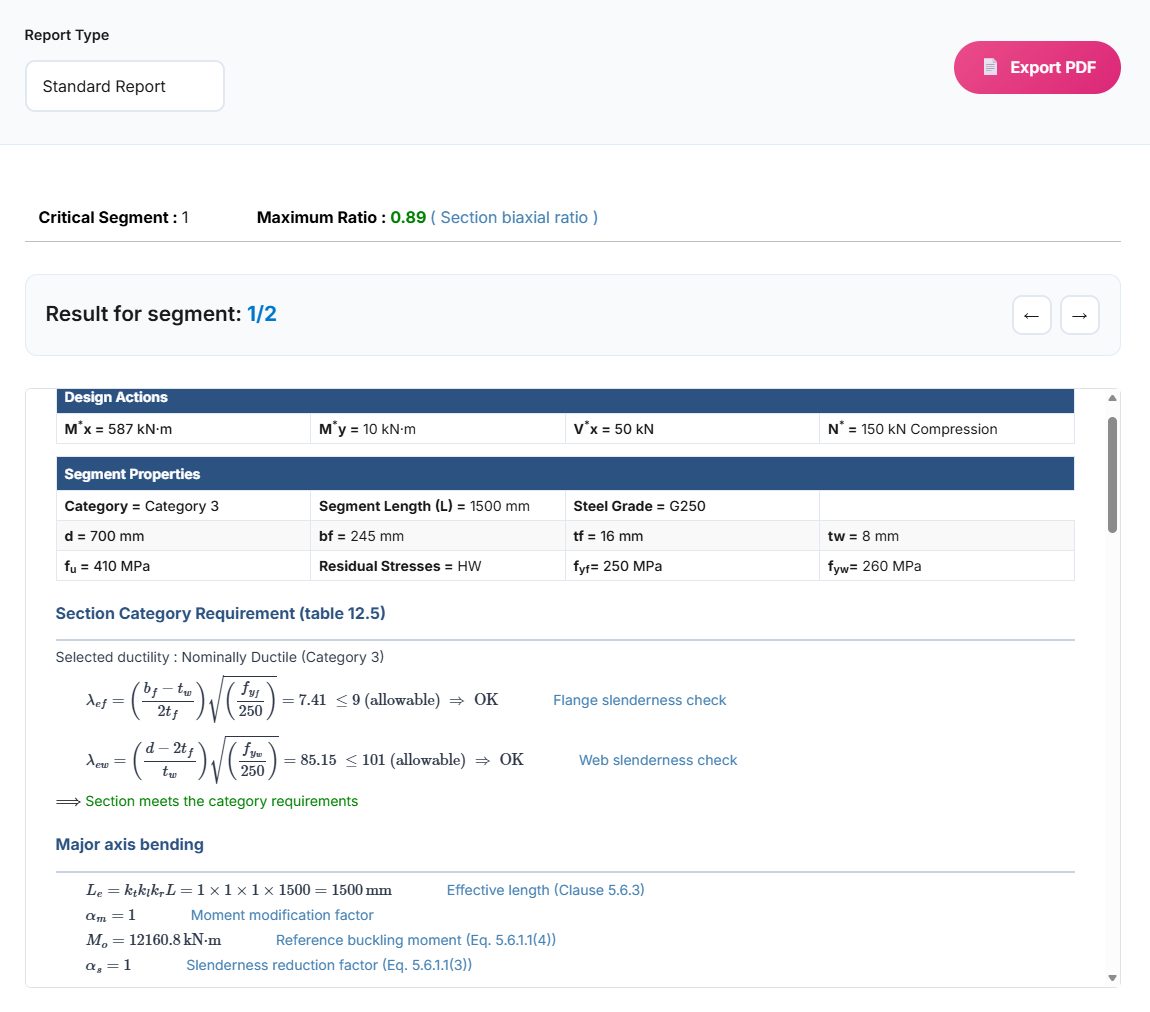This screenshot has height=1012, width=1150.
Task: Go to next segment with right arrow
Action: [1079, 316]
